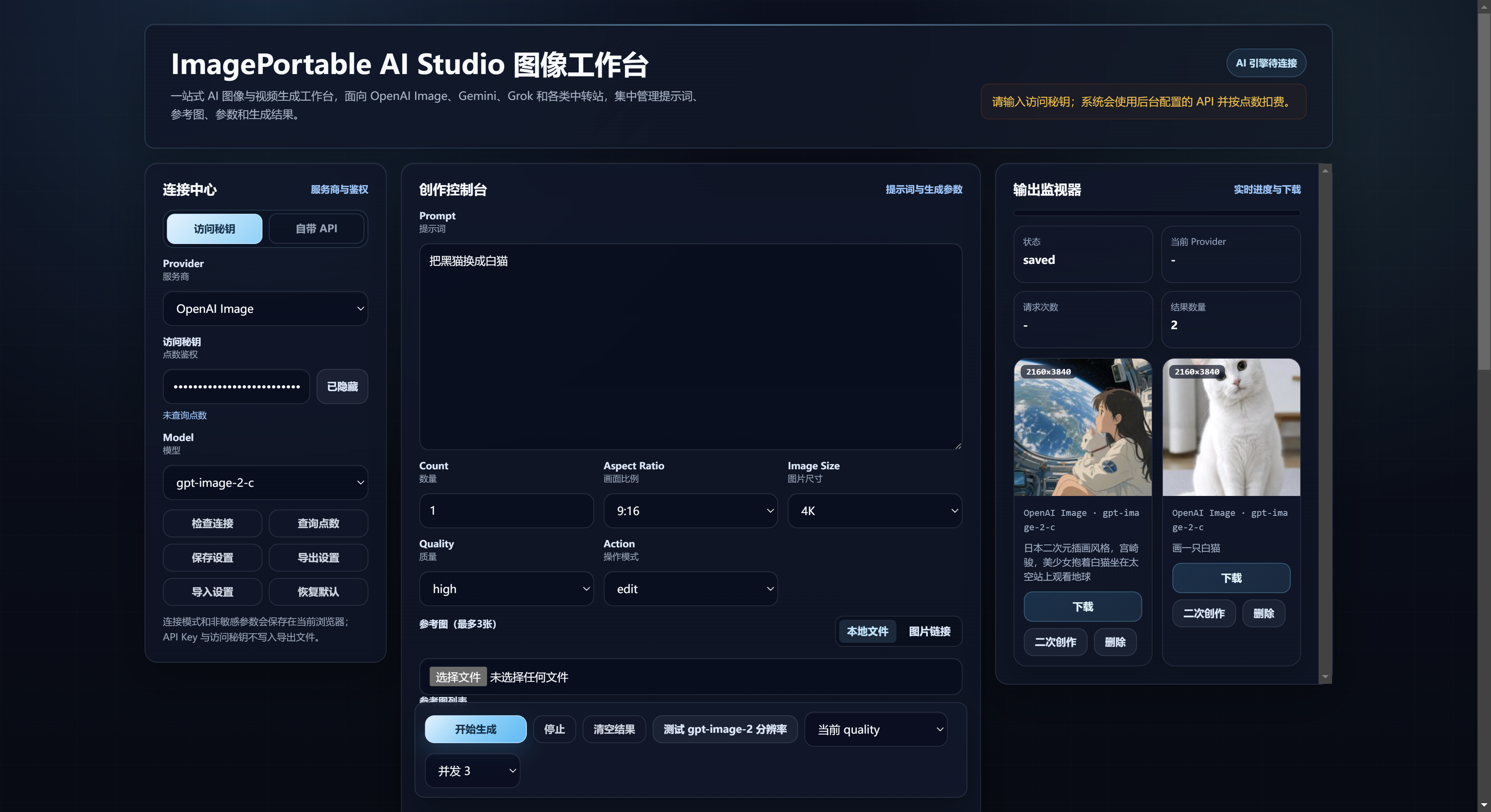Click the 状态 saved status card
1491x812 pixels.
(1082, 254)
